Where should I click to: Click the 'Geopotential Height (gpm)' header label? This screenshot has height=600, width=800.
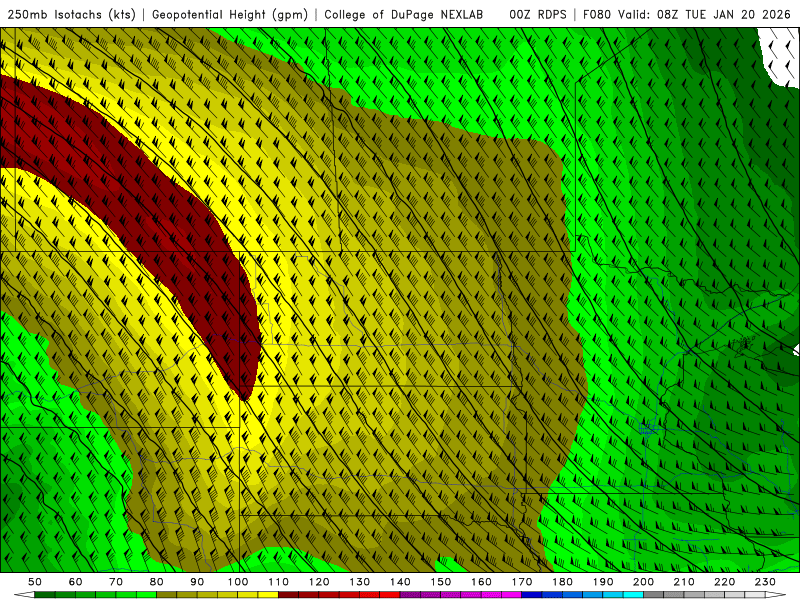point(230,15)
